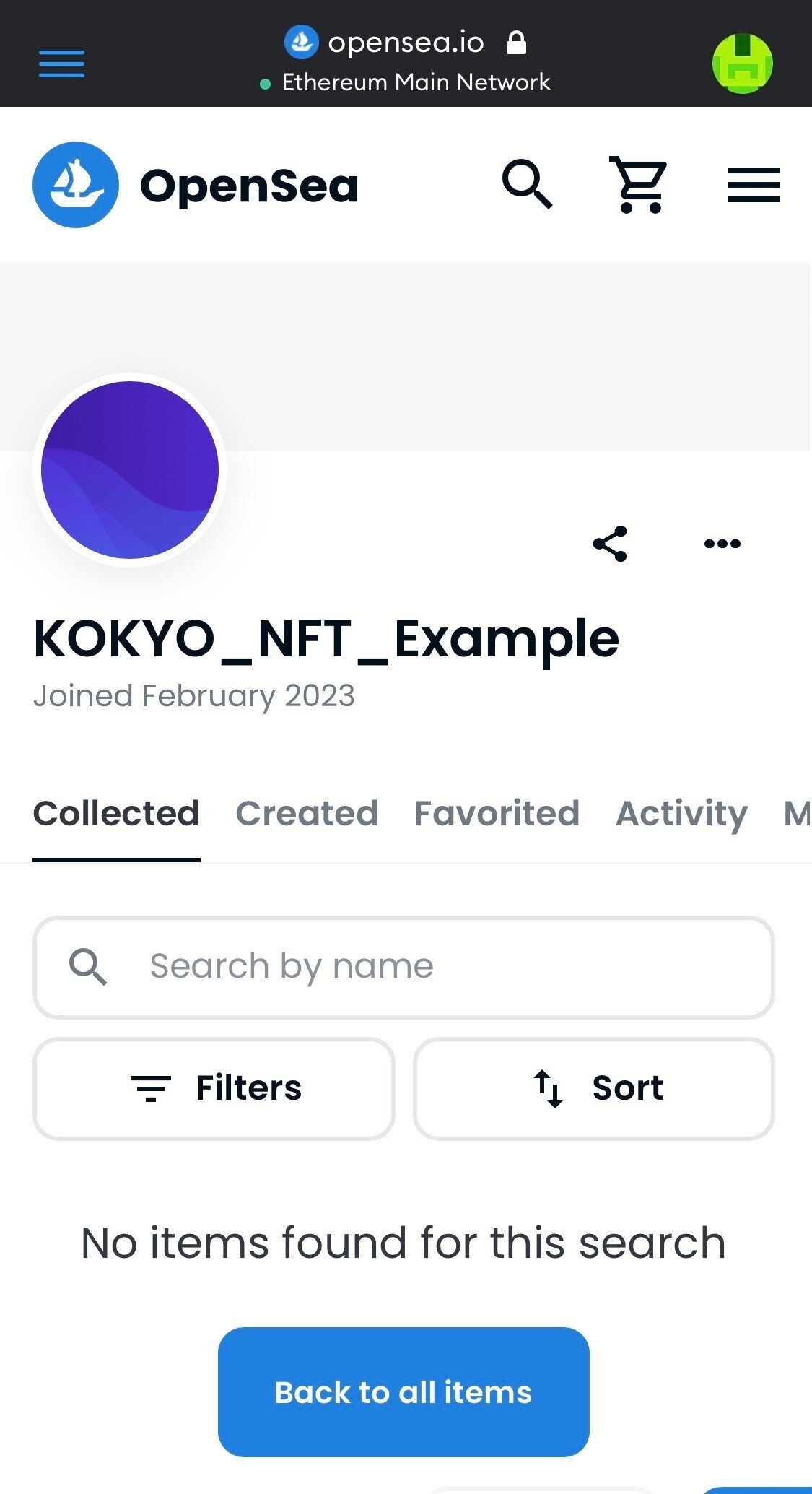
Task: Click the OpenSea wordmark text
Action: [249, 186]
